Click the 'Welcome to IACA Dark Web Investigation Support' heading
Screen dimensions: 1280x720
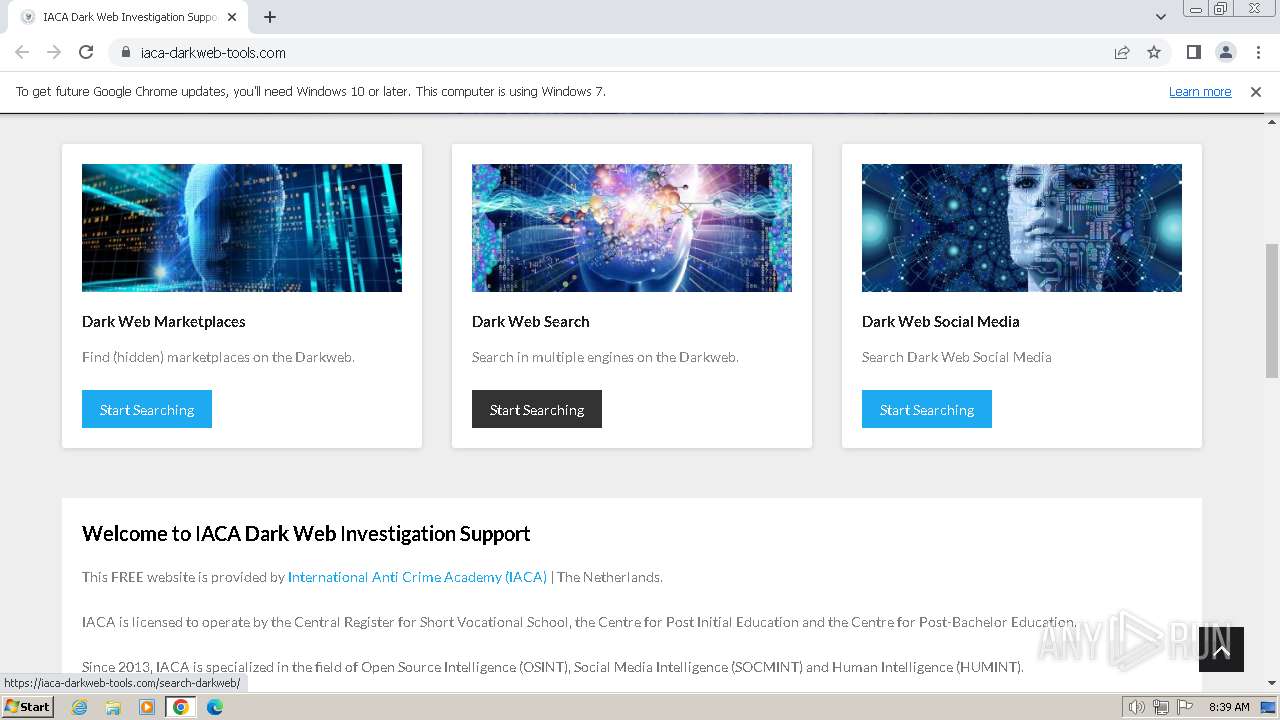coord(306,534)
